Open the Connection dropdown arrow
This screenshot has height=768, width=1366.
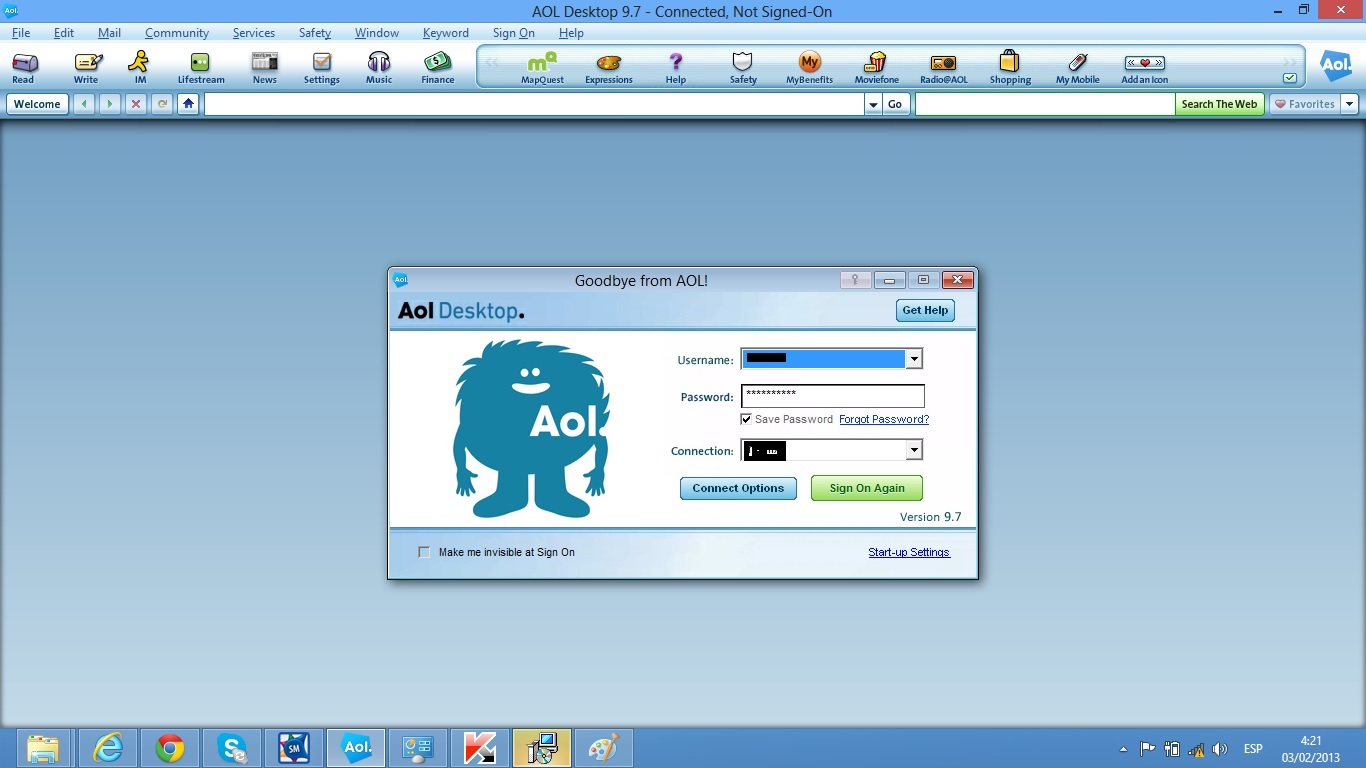pyautogui.click(x=913, y=450)
